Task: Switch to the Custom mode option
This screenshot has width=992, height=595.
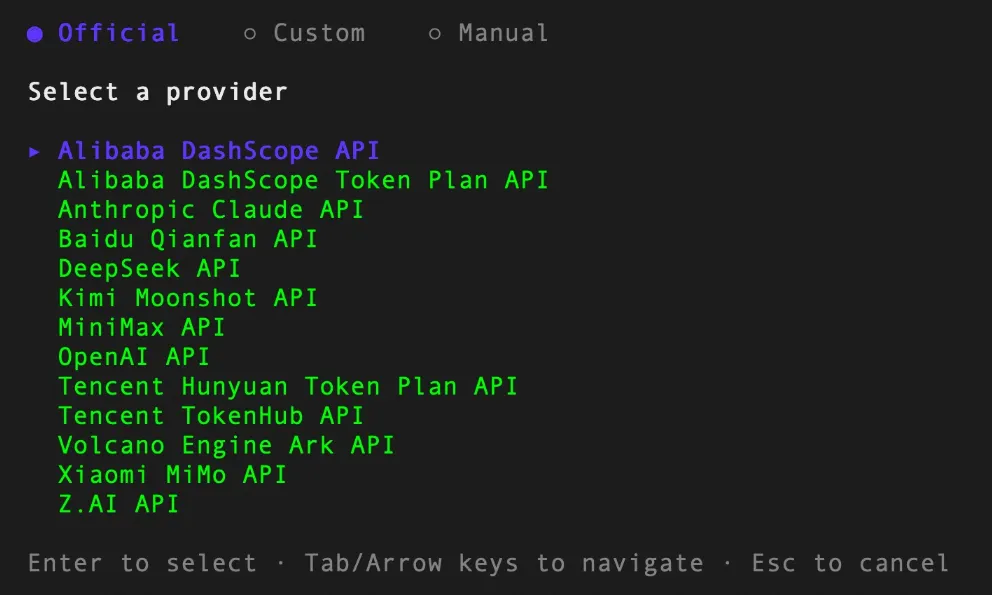Action: 304,33
